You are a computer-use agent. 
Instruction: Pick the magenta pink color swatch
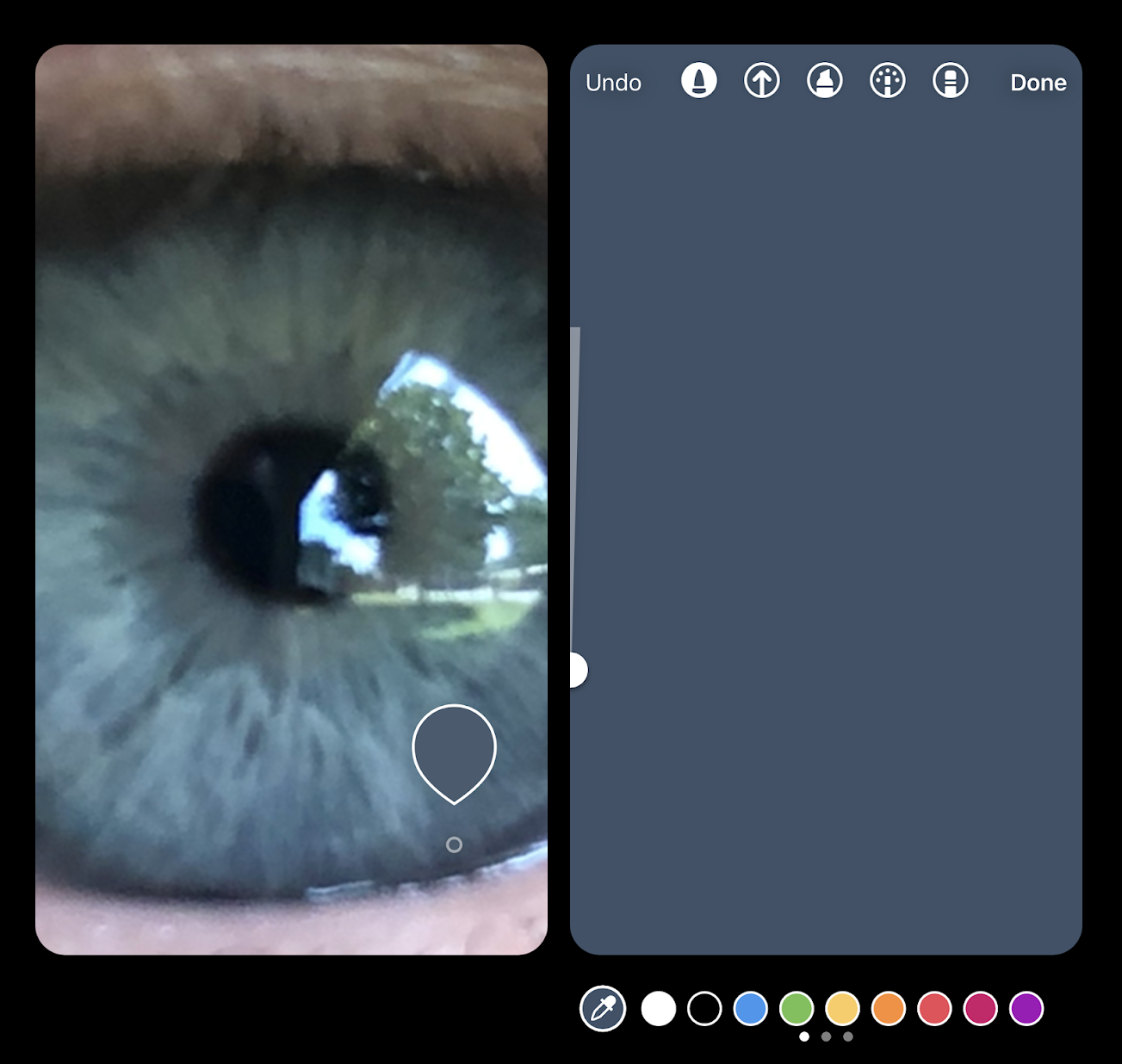(981, 1008)
